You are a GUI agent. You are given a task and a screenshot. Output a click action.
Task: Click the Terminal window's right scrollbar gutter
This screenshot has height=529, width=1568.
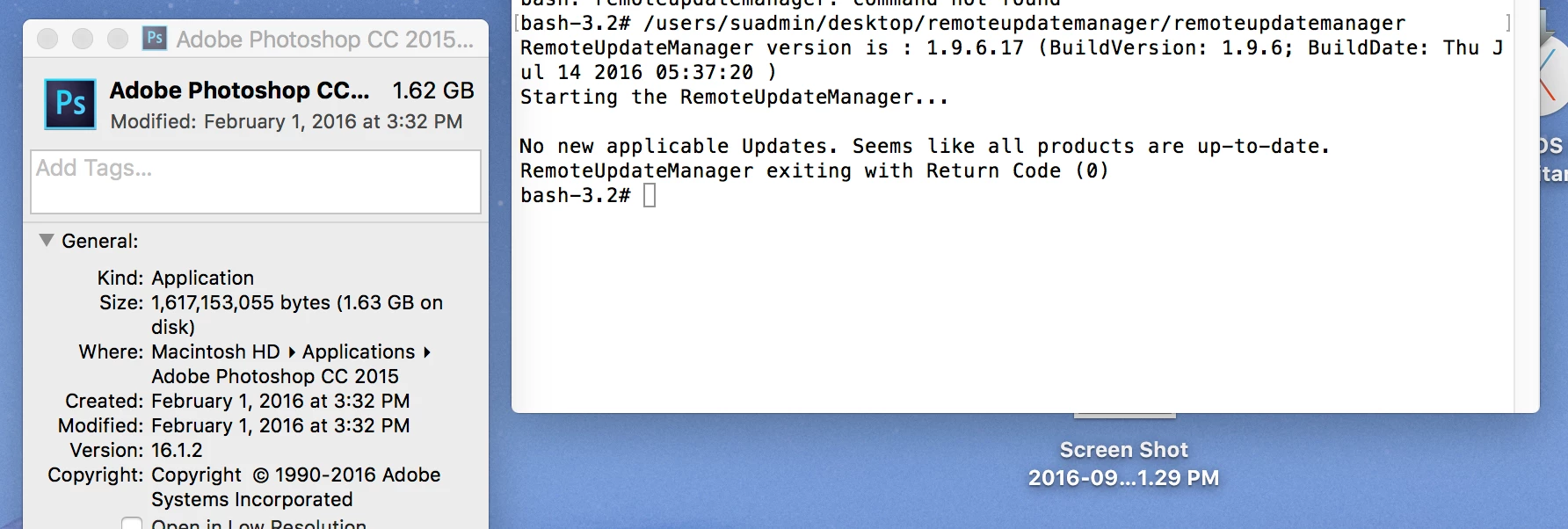tap(1527, 207)
